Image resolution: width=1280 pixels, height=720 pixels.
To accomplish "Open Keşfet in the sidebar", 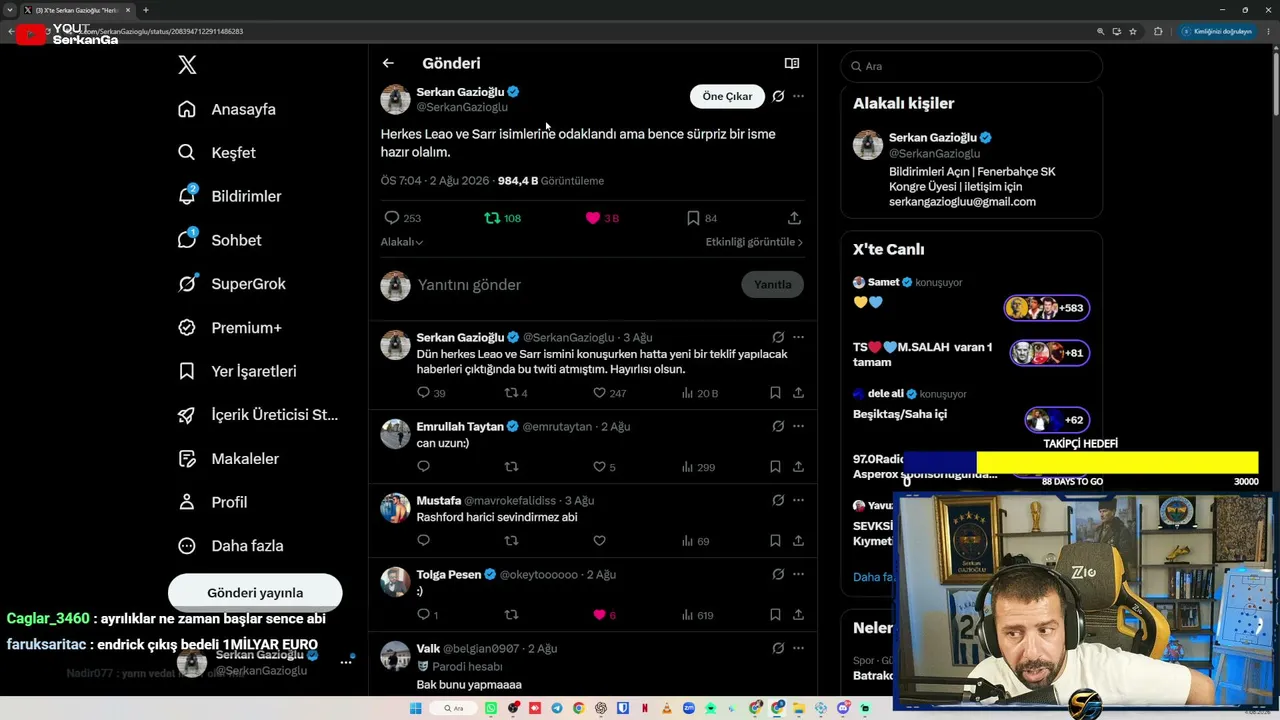I will 217,153.
